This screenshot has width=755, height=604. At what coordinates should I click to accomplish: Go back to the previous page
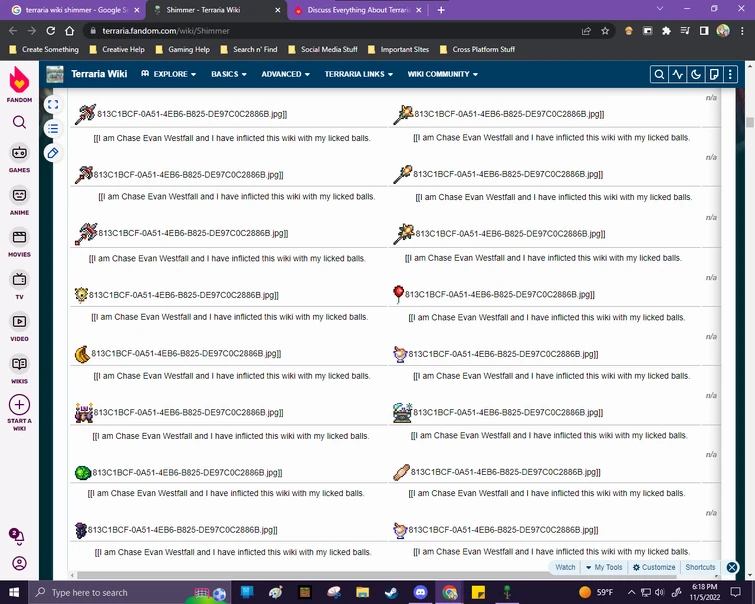(13, 31)
